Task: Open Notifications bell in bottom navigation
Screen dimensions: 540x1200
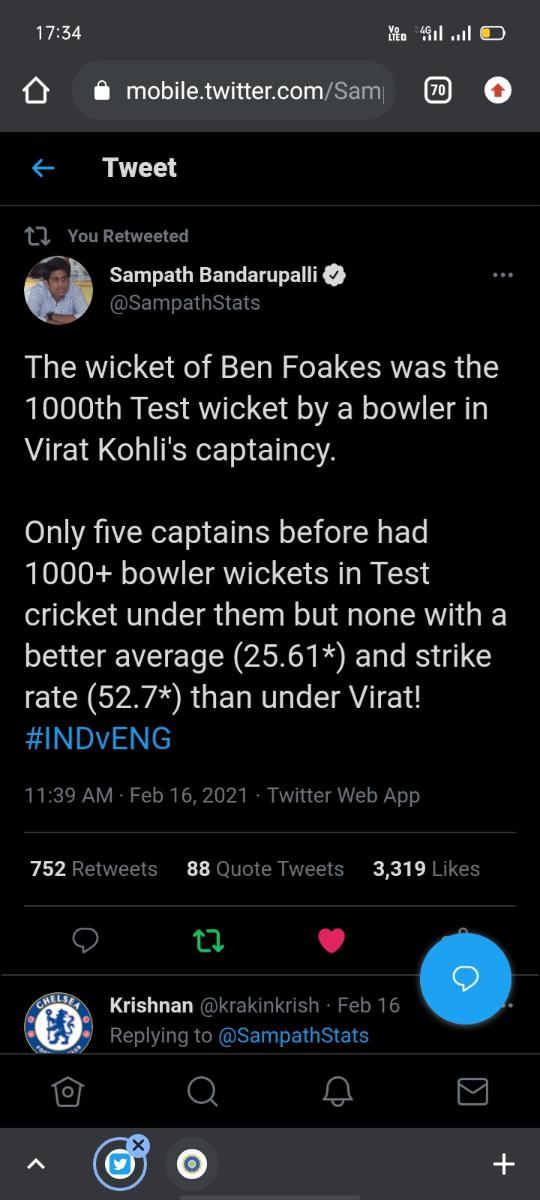Action: [x=337, y=1092]
